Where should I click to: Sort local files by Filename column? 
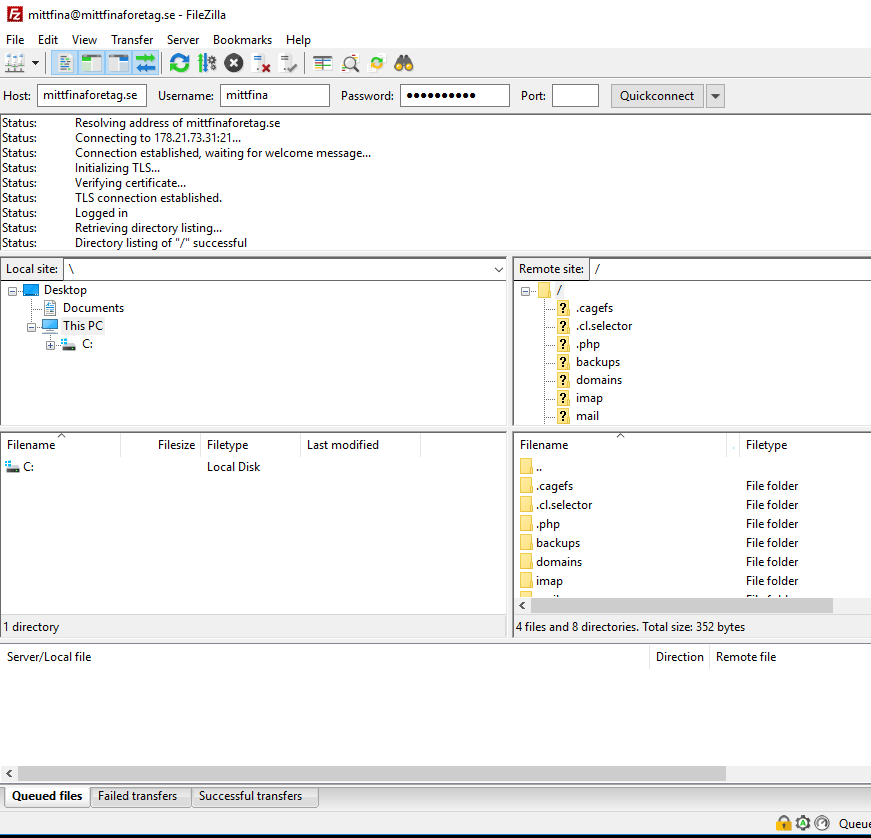pyautogui.click(x=61, y=445)
